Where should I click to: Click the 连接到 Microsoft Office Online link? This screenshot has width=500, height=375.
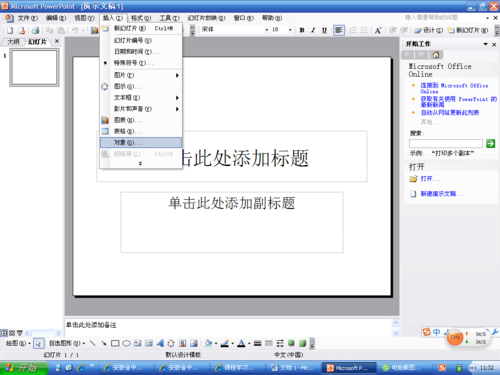coord(454,88)
